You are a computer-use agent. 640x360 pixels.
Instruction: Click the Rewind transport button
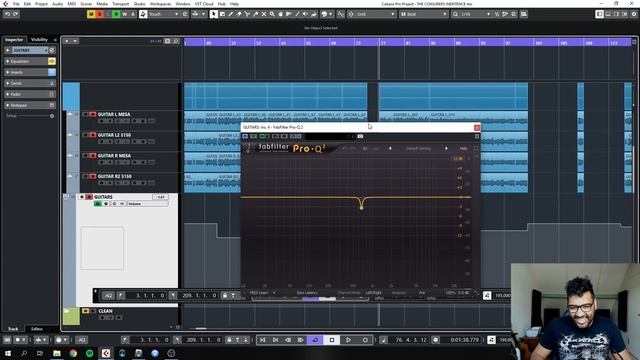(288, 340)
